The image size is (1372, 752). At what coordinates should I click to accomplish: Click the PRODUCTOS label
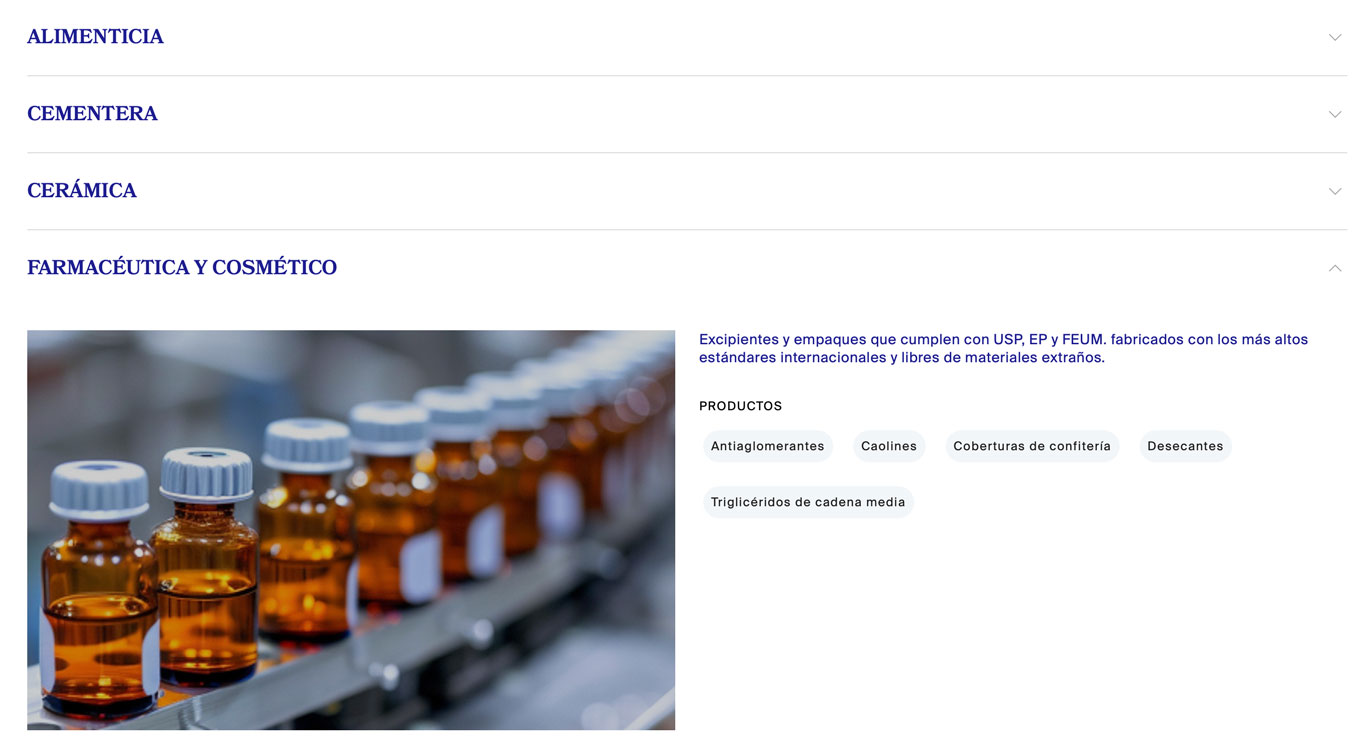coord(740,406)
